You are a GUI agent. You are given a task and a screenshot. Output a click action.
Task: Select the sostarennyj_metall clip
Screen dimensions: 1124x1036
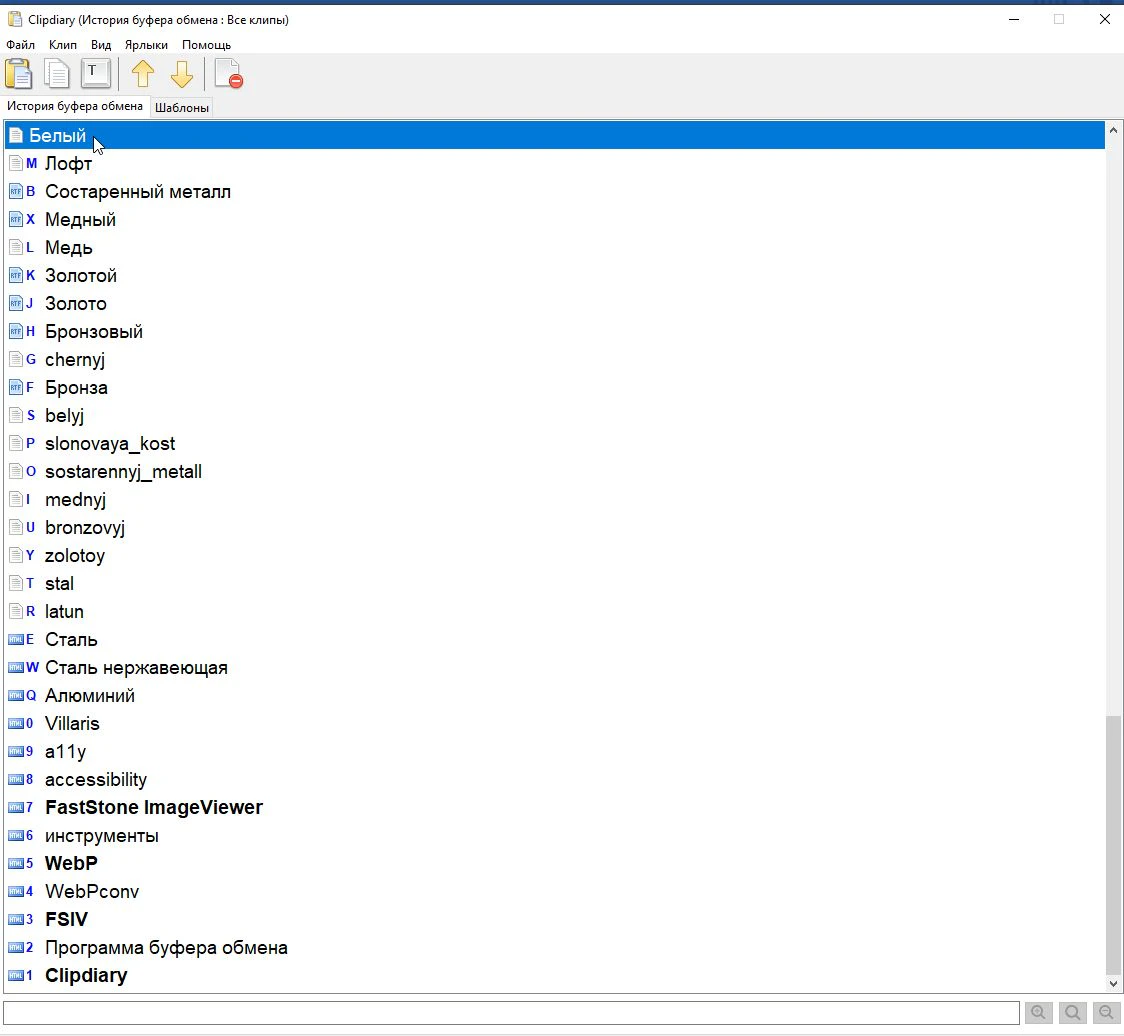(x=555, y=471)
